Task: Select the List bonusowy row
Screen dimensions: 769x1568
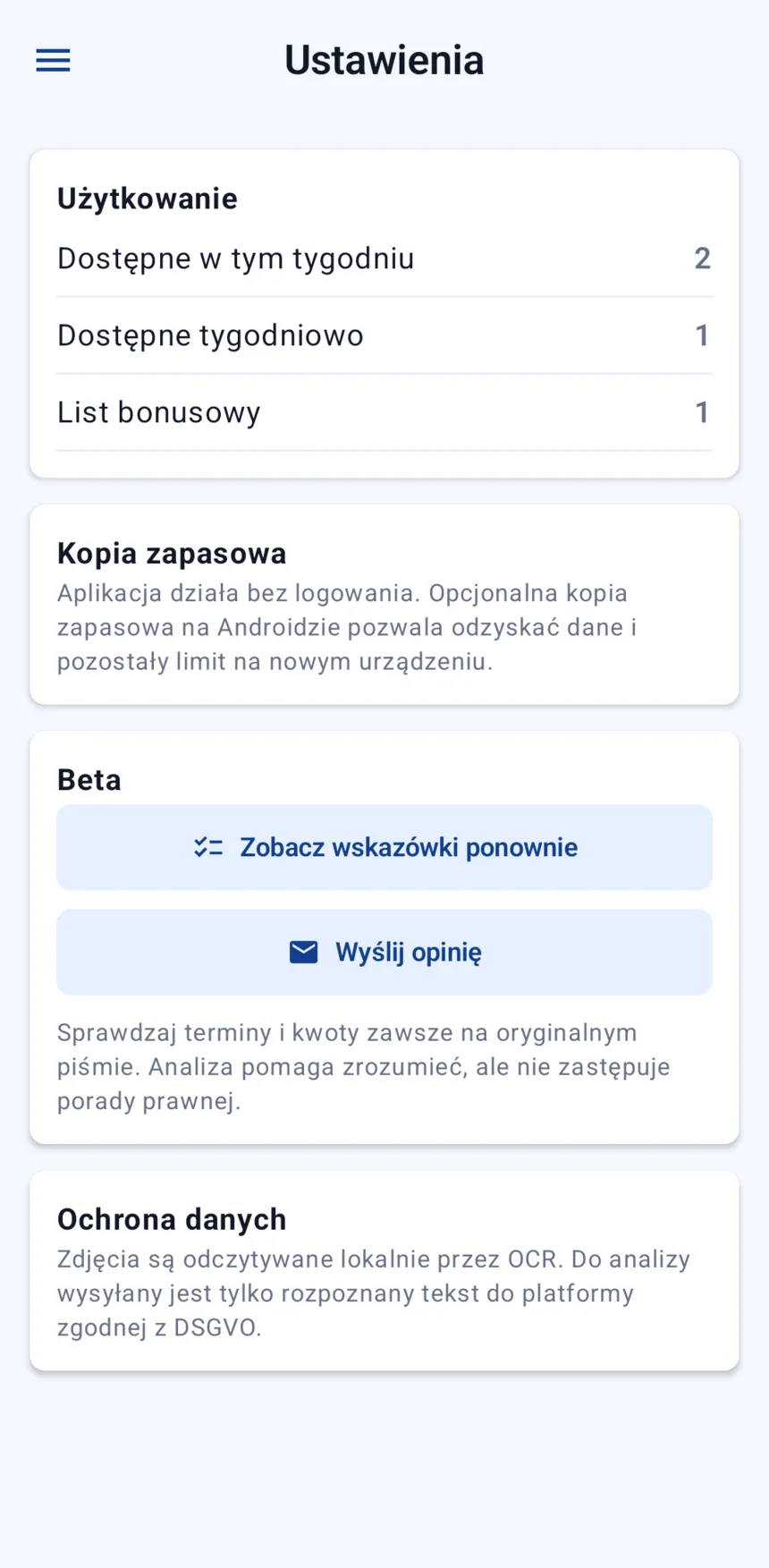Action: (384, 412)
